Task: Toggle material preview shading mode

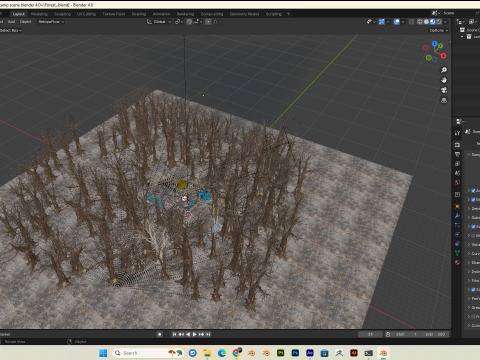Action: pyautogui.click(x=432, y=22)
